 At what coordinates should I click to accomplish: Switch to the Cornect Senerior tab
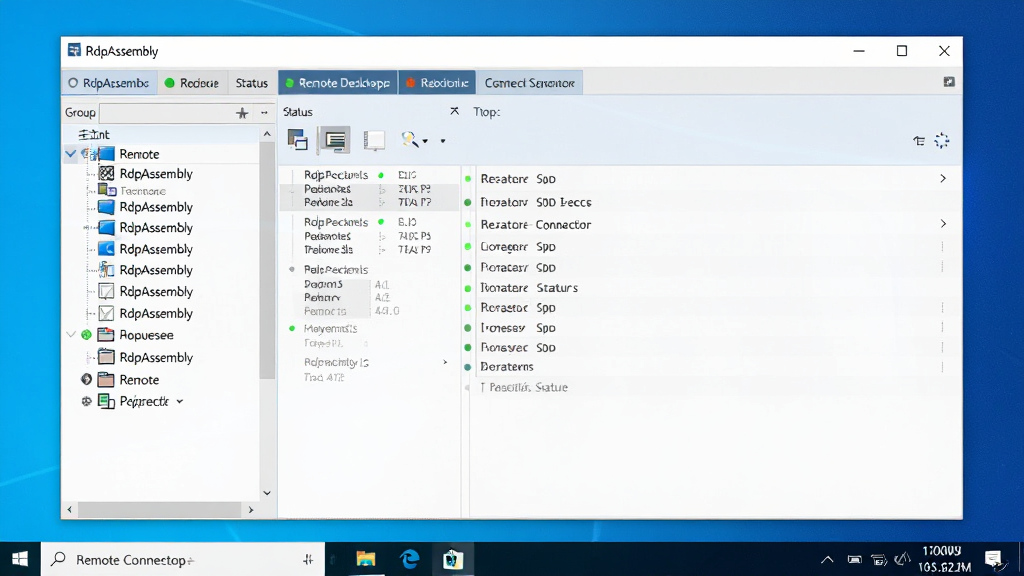[x=530, y=83]
